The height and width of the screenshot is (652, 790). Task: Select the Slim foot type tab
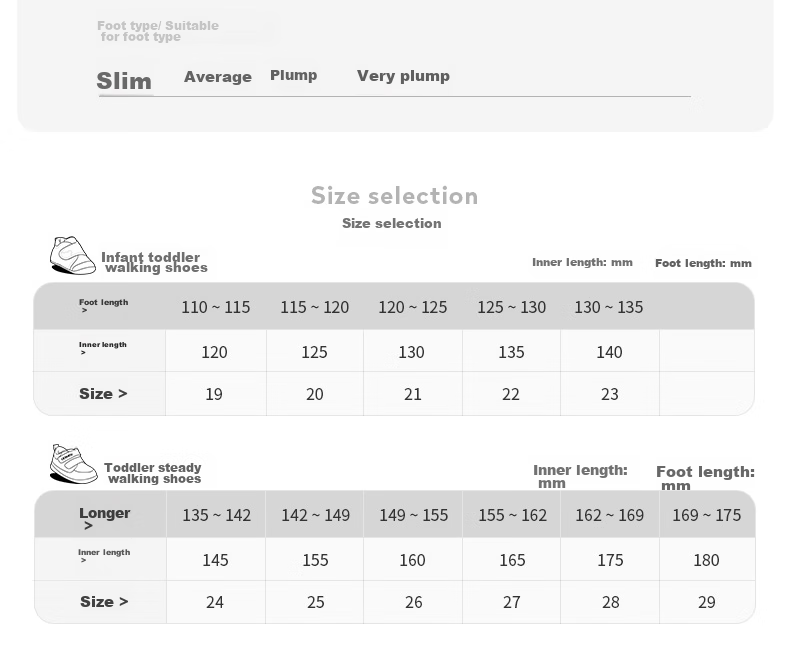124,81
